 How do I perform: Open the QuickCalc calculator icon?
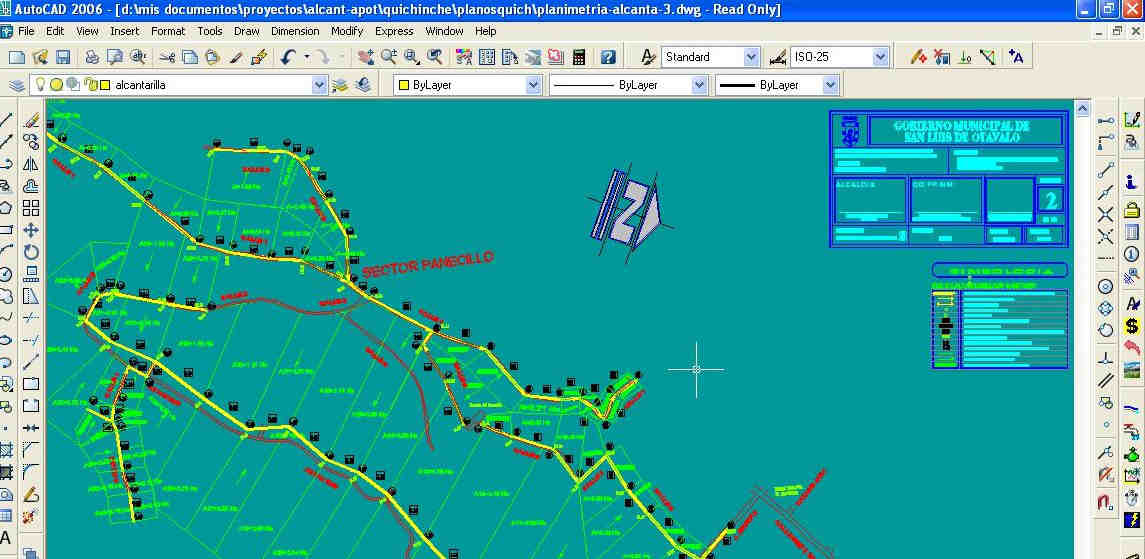coord(579,57)
